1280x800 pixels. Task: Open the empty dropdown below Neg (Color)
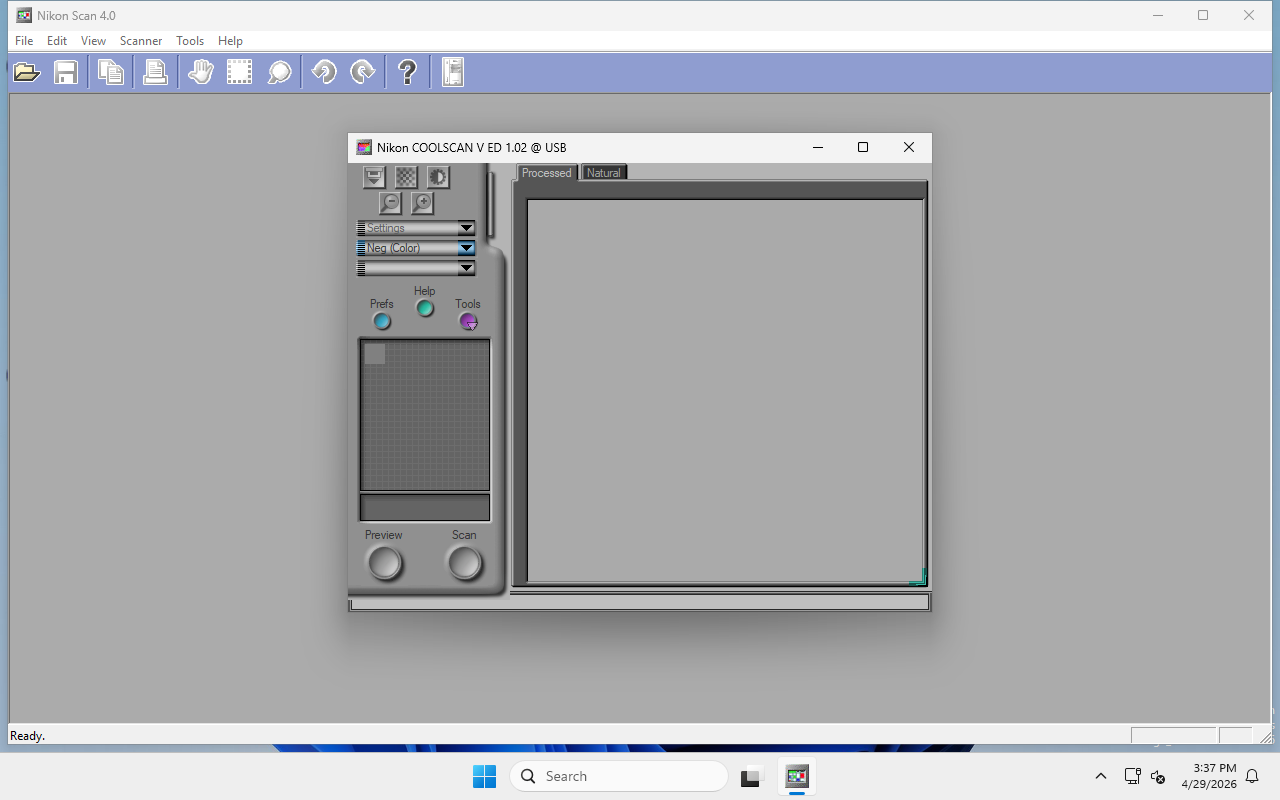coord(416,268)
